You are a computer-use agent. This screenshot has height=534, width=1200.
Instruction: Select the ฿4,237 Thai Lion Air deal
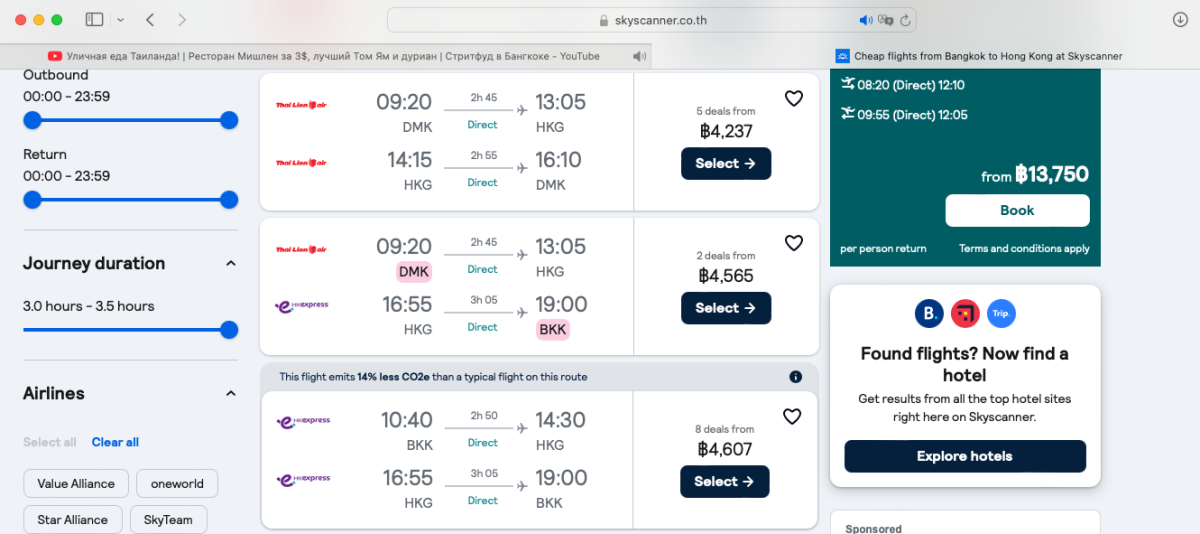[x=725, y=163]
